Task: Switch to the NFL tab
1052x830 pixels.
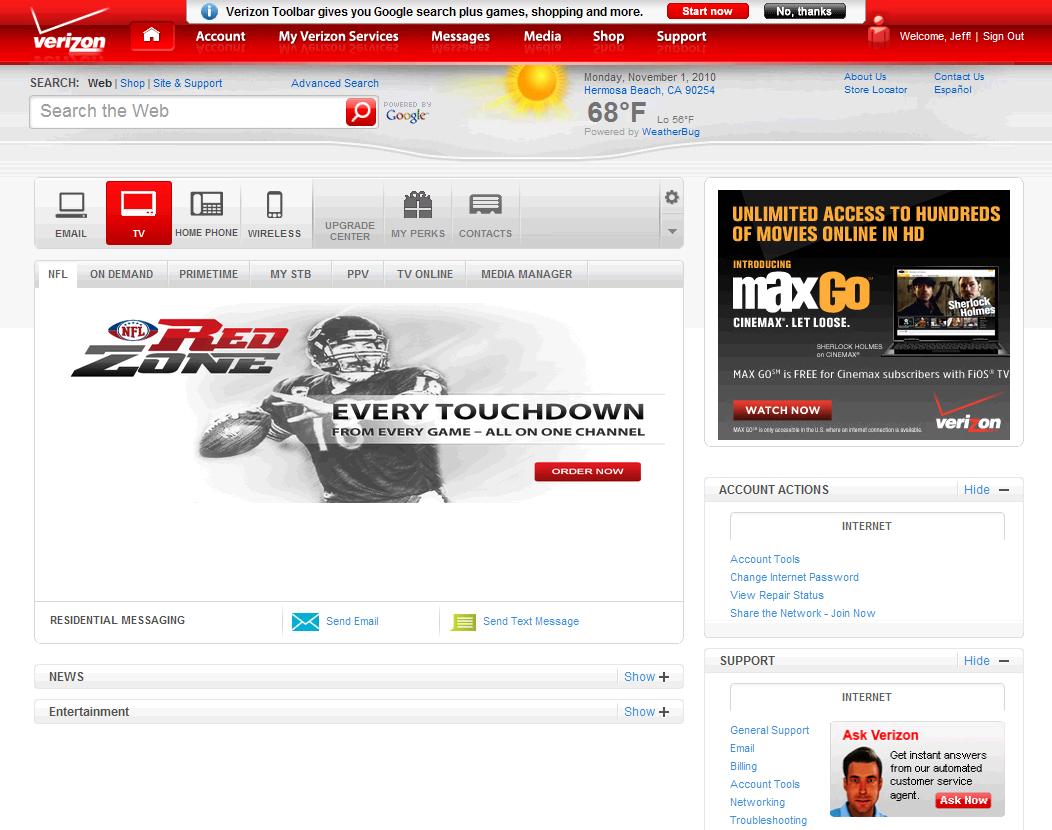Action: 57,274
